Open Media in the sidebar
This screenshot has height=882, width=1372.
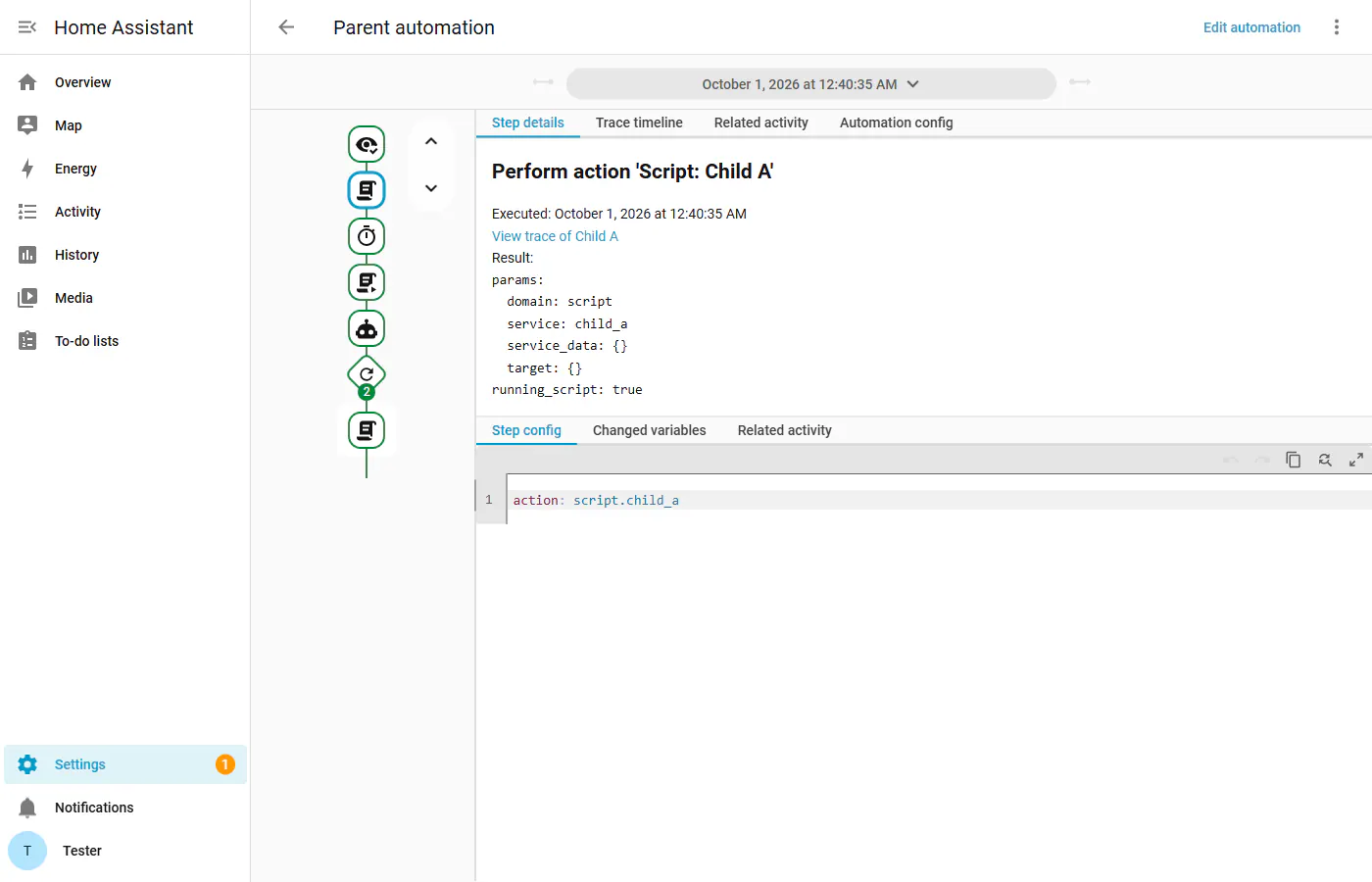pos(125,298)
